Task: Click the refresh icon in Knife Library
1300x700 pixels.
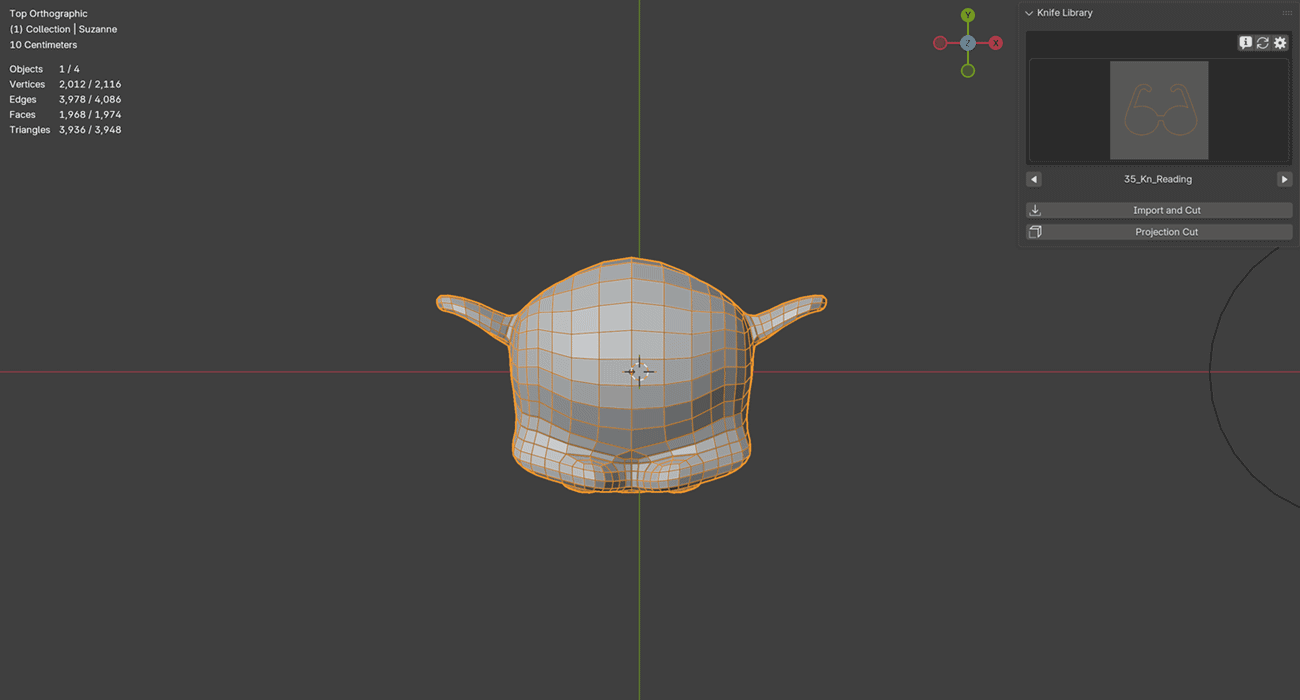Action: pos(1262,43)
